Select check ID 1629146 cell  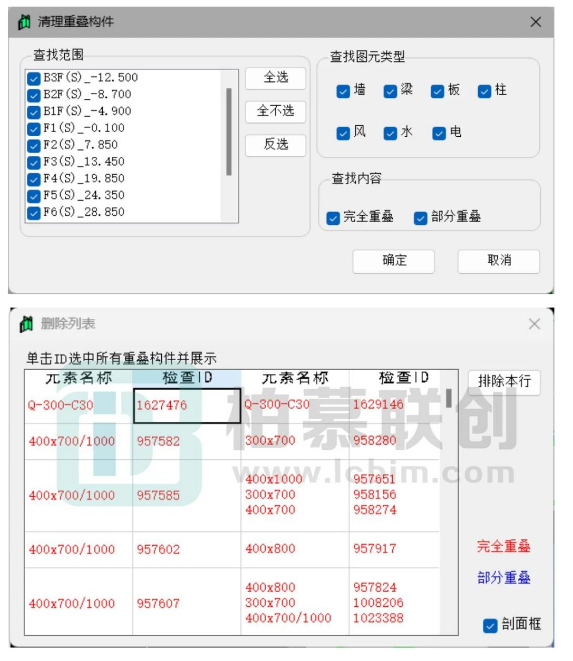(394, 405)
